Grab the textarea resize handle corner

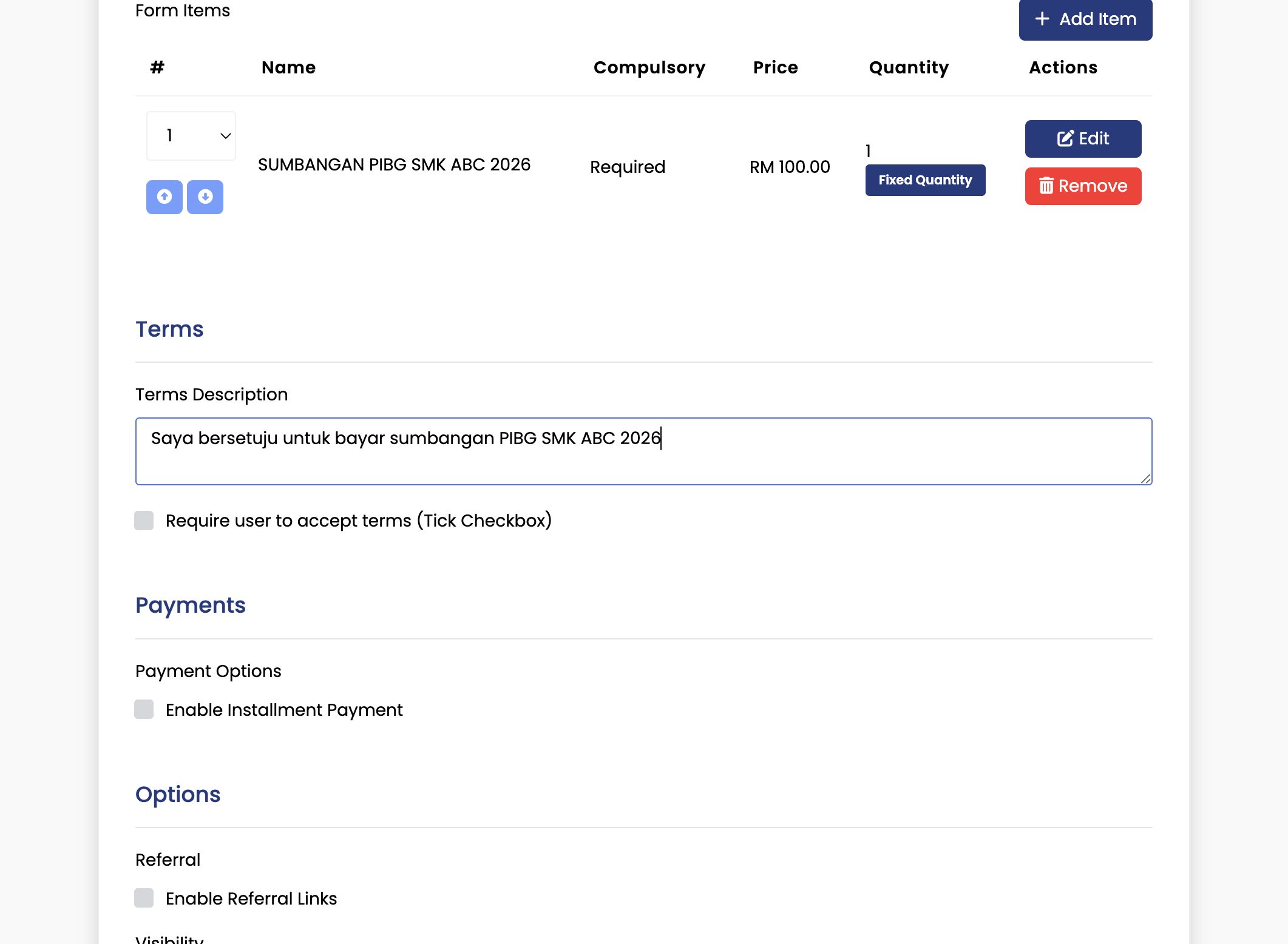(x=1145, y=479)
